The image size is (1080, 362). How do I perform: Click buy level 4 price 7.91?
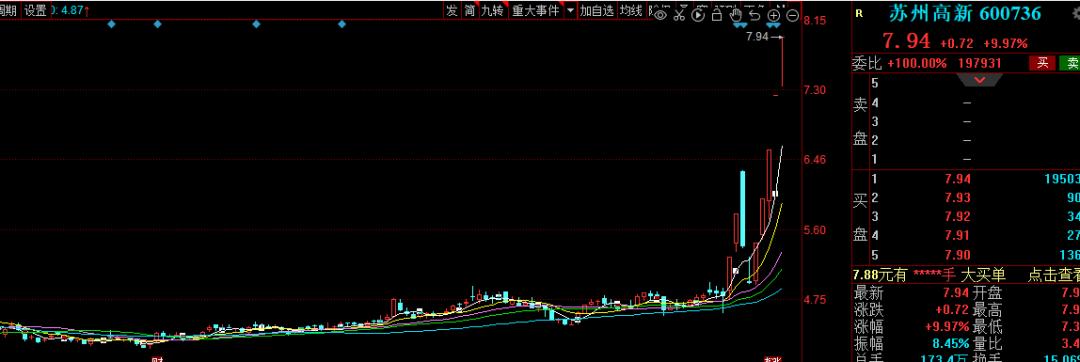(x=958, y=236)
